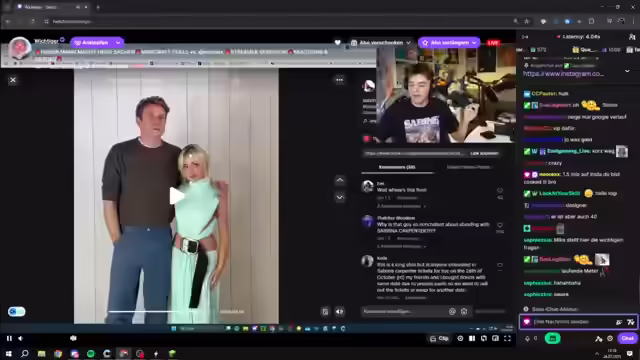
Task: Pause the Twitch stream player
Action: [x=9, y=338]
